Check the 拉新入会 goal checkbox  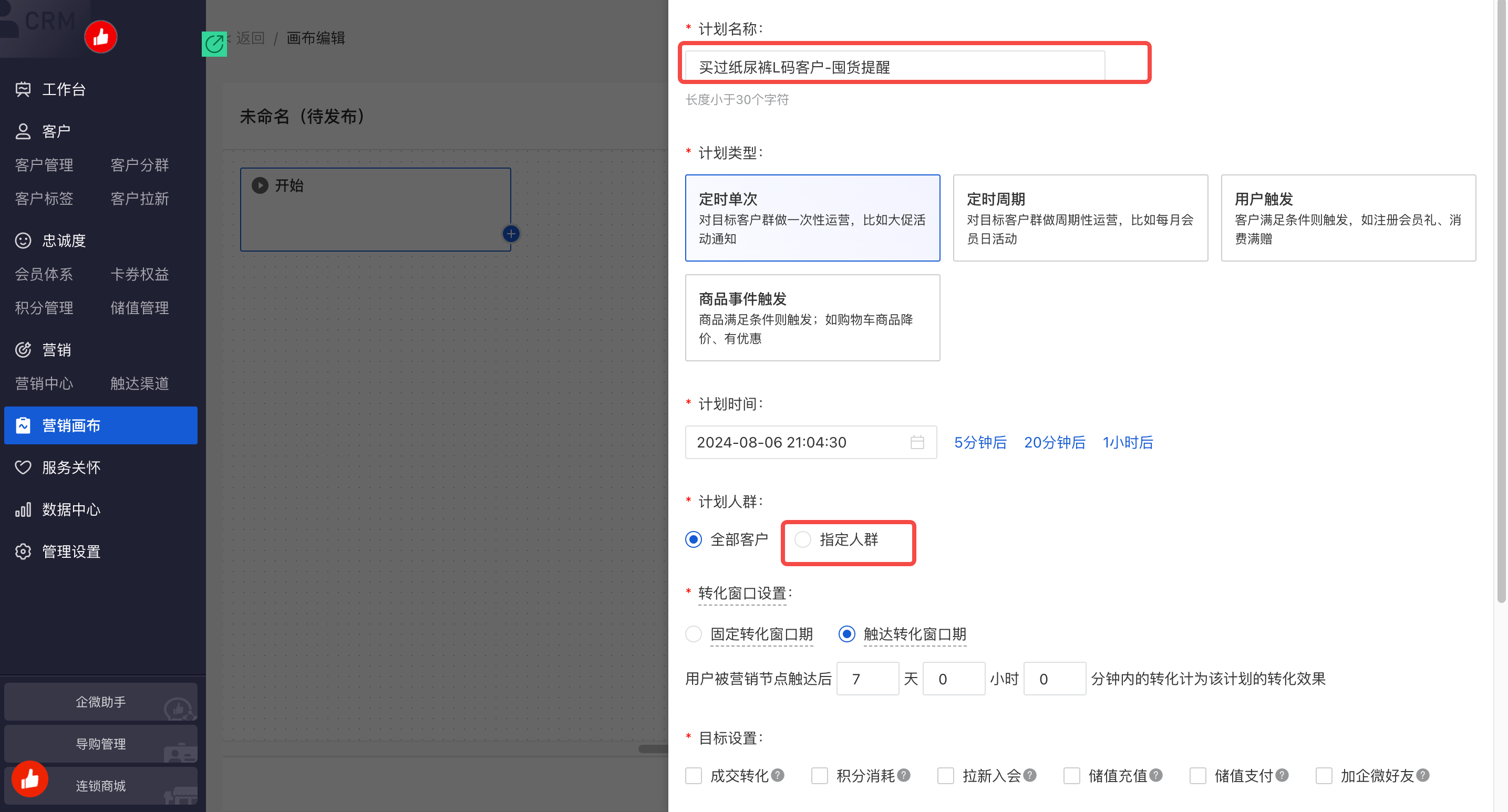[945, 776]
